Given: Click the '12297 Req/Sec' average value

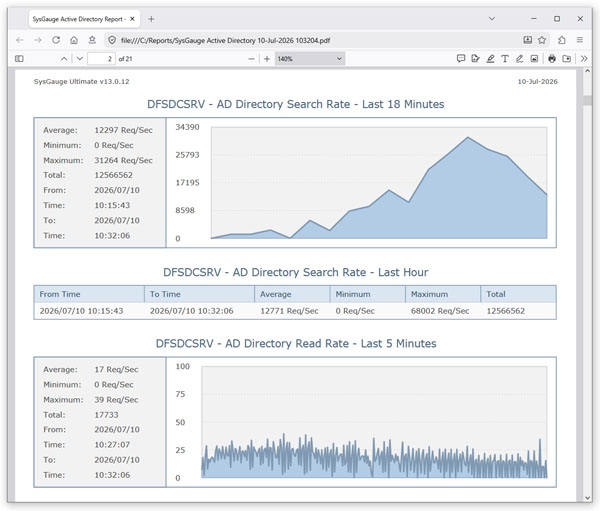Looking at the screenshot, I should 123,130.
